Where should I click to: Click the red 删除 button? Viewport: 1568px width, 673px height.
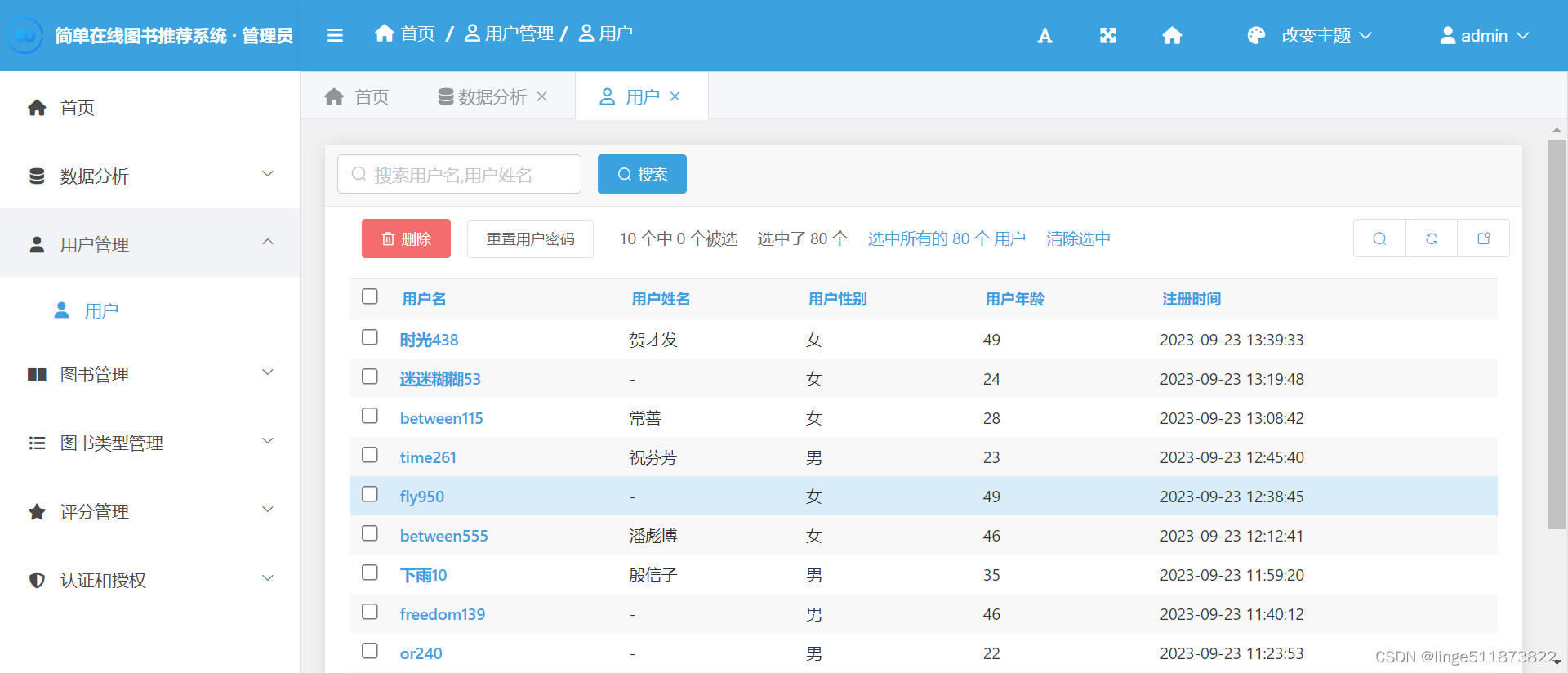click(406, 238)
